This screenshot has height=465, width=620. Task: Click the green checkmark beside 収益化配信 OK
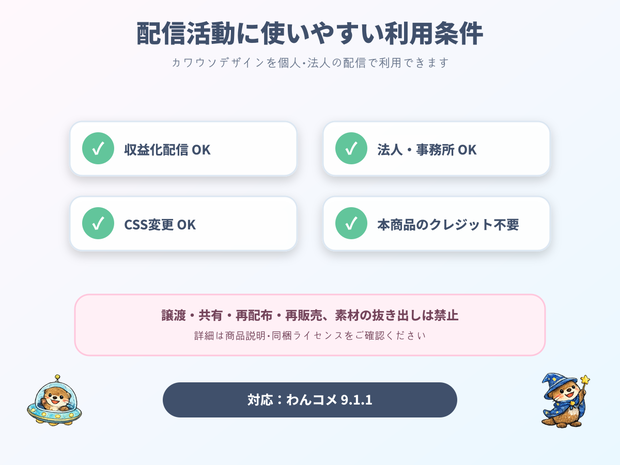(x=98, y=148)
